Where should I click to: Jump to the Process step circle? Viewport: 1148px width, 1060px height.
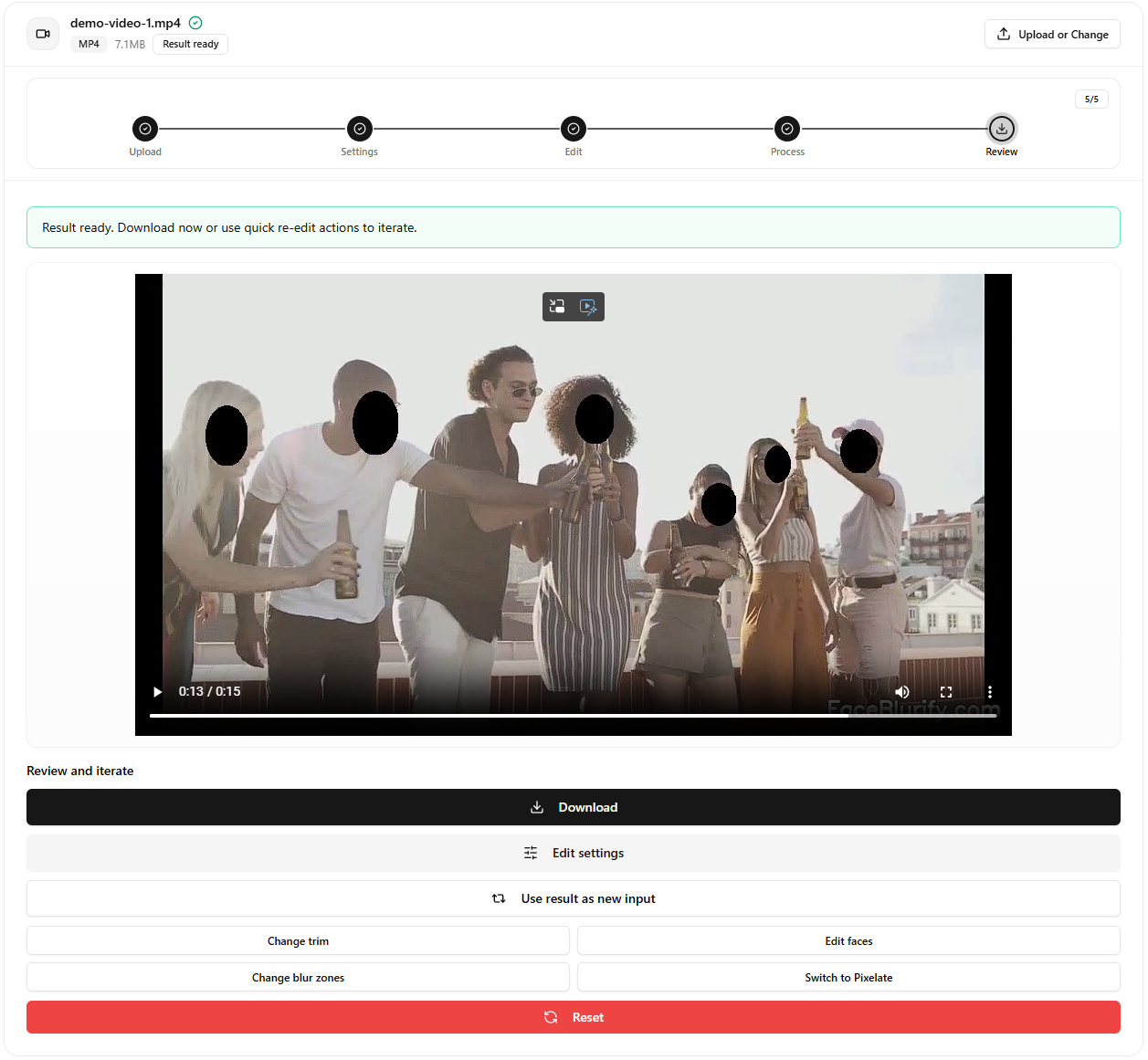point(787,129)
